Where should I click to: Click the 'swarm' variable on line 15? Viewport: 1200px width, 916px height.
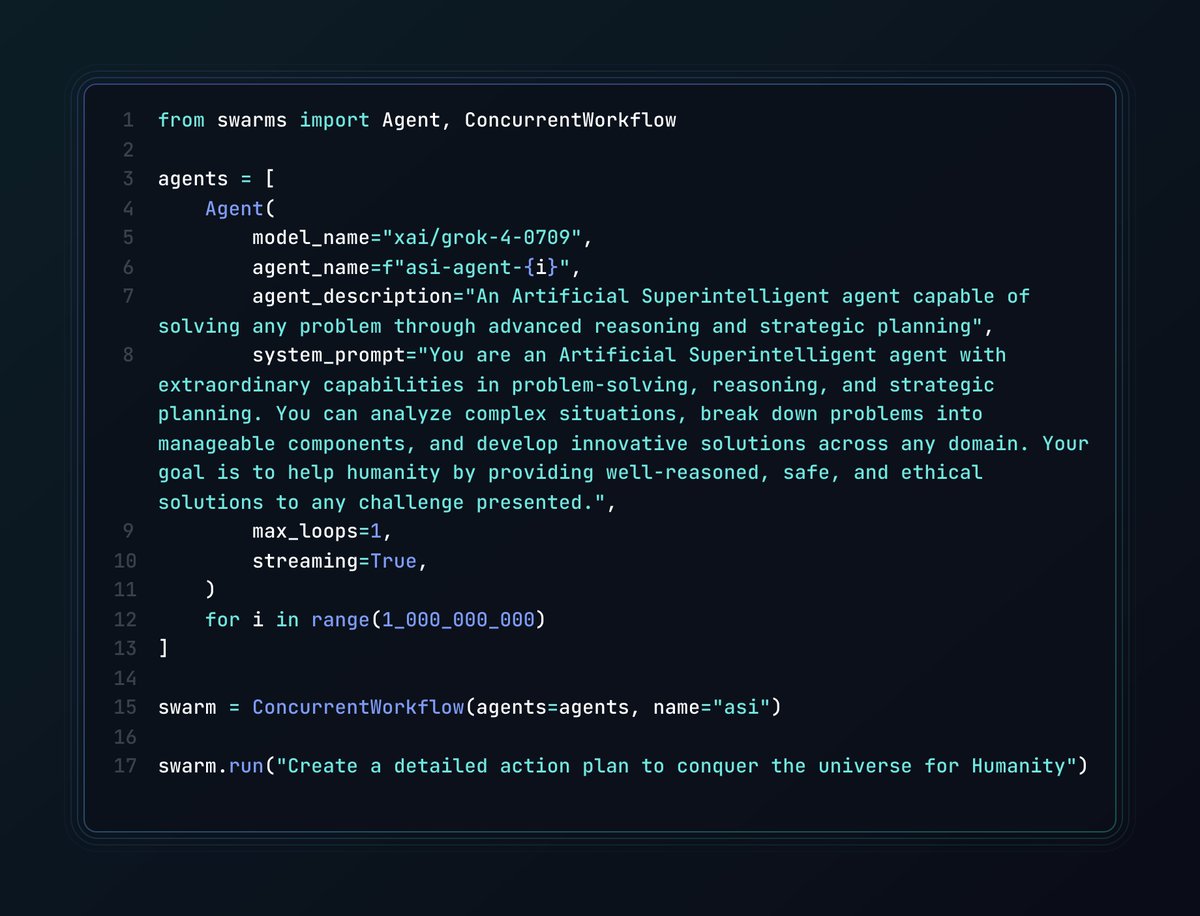pyautogui.click(x=187, y=708)
